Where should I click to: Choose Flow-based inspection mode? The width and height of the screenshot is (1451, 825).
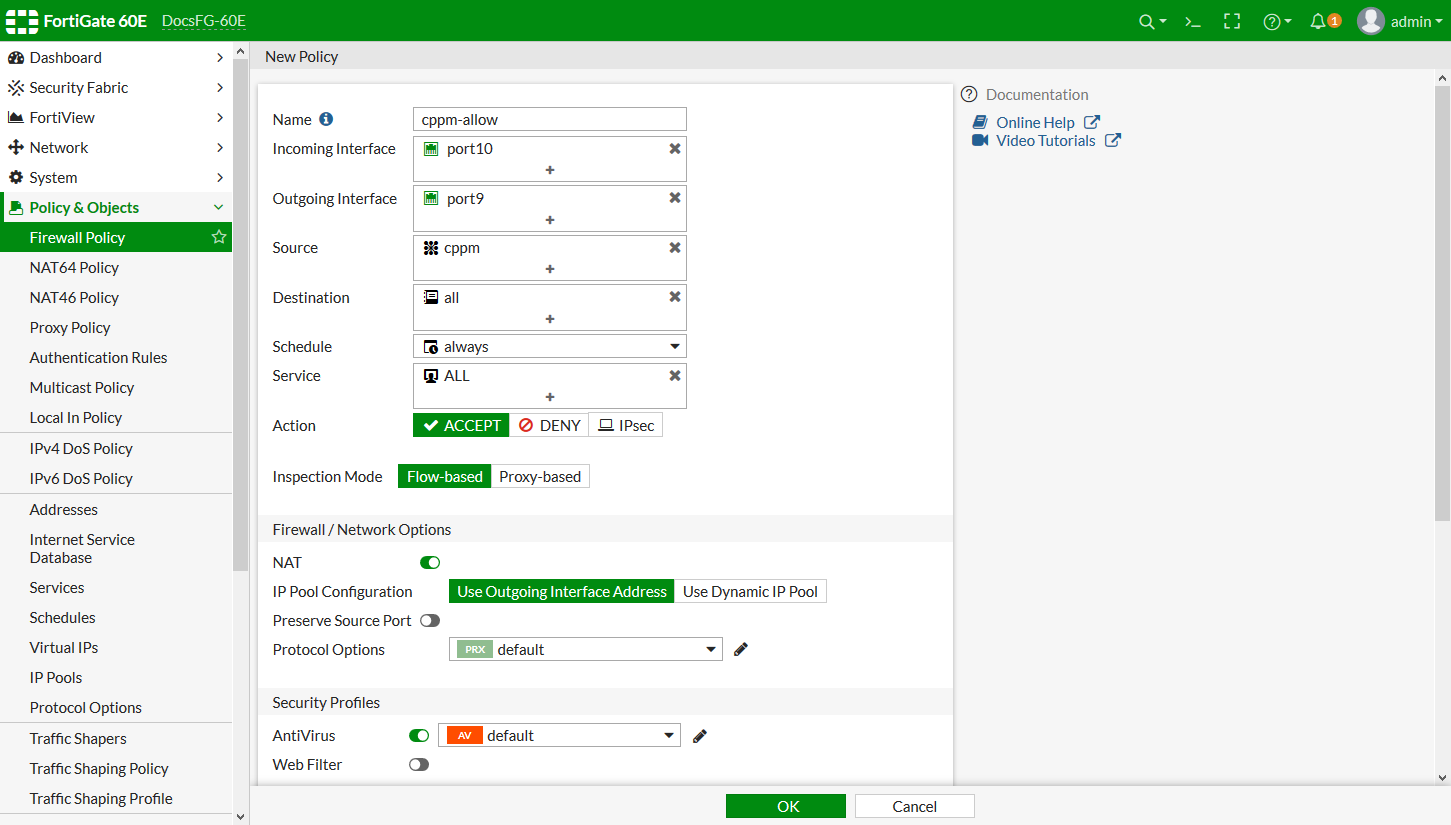coord(445,476)
